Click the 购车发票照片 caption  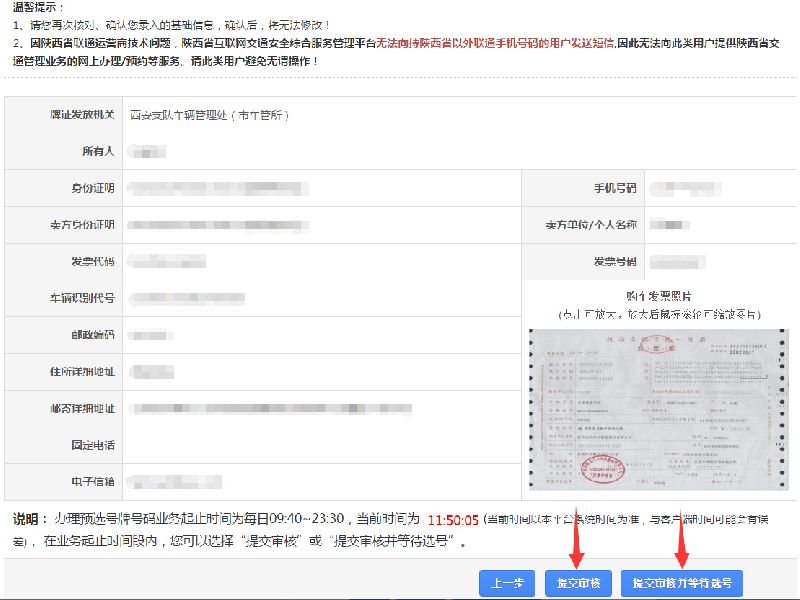coord(659,296)
